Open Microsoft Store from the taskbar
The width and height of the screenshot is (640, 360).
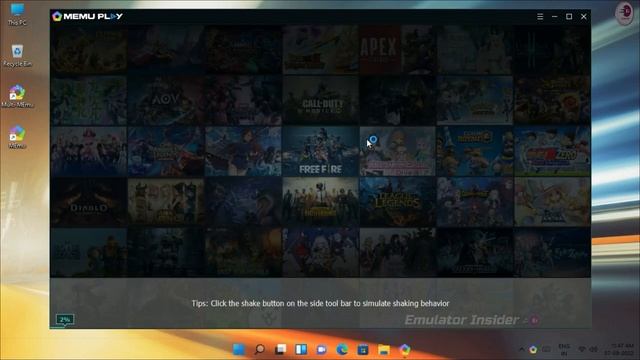[363, 349]
